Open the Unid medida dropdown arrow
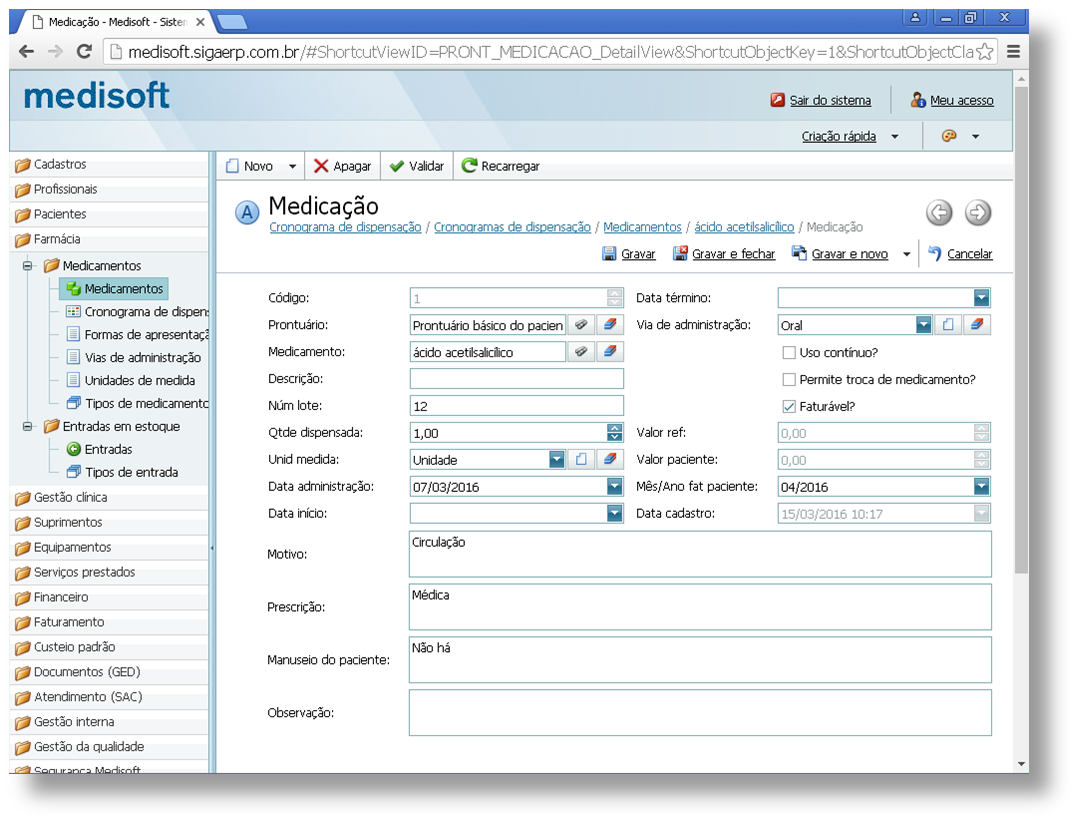1078x823 pixels. click(556, 459)
